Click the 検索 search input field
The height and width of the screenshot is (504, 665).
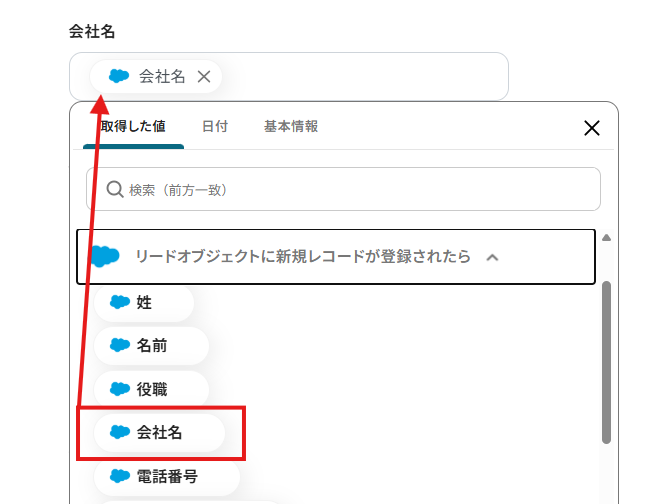(360, 189)
